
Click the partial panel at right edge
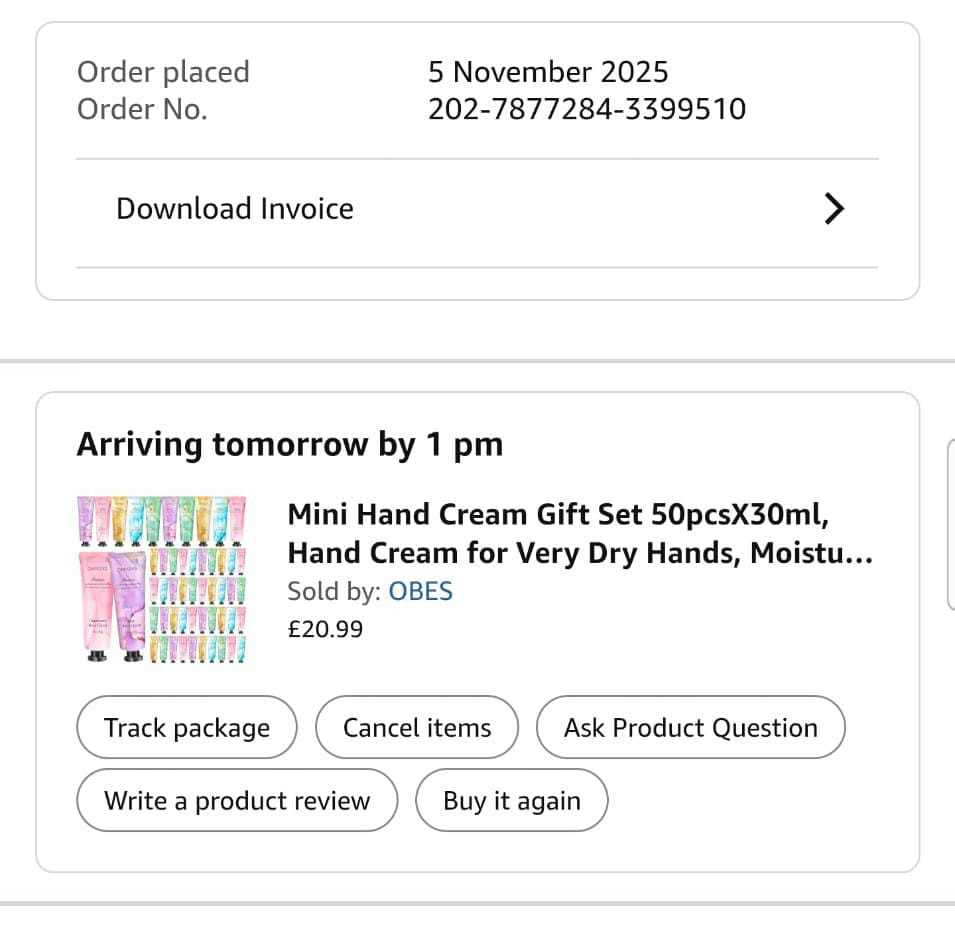950,523
